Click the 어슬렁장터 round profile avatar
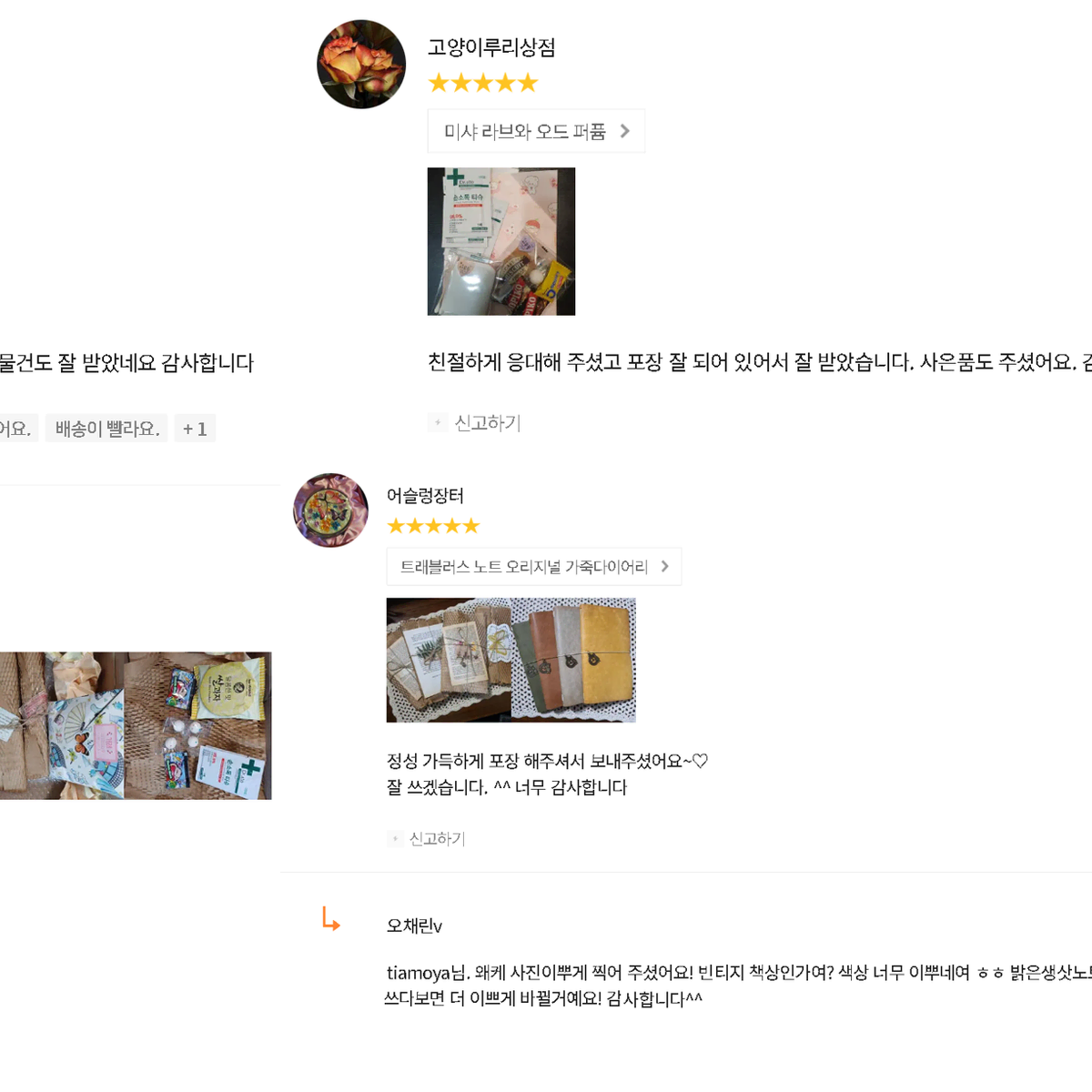The image size is (1092, 1092). click(330, 510)
